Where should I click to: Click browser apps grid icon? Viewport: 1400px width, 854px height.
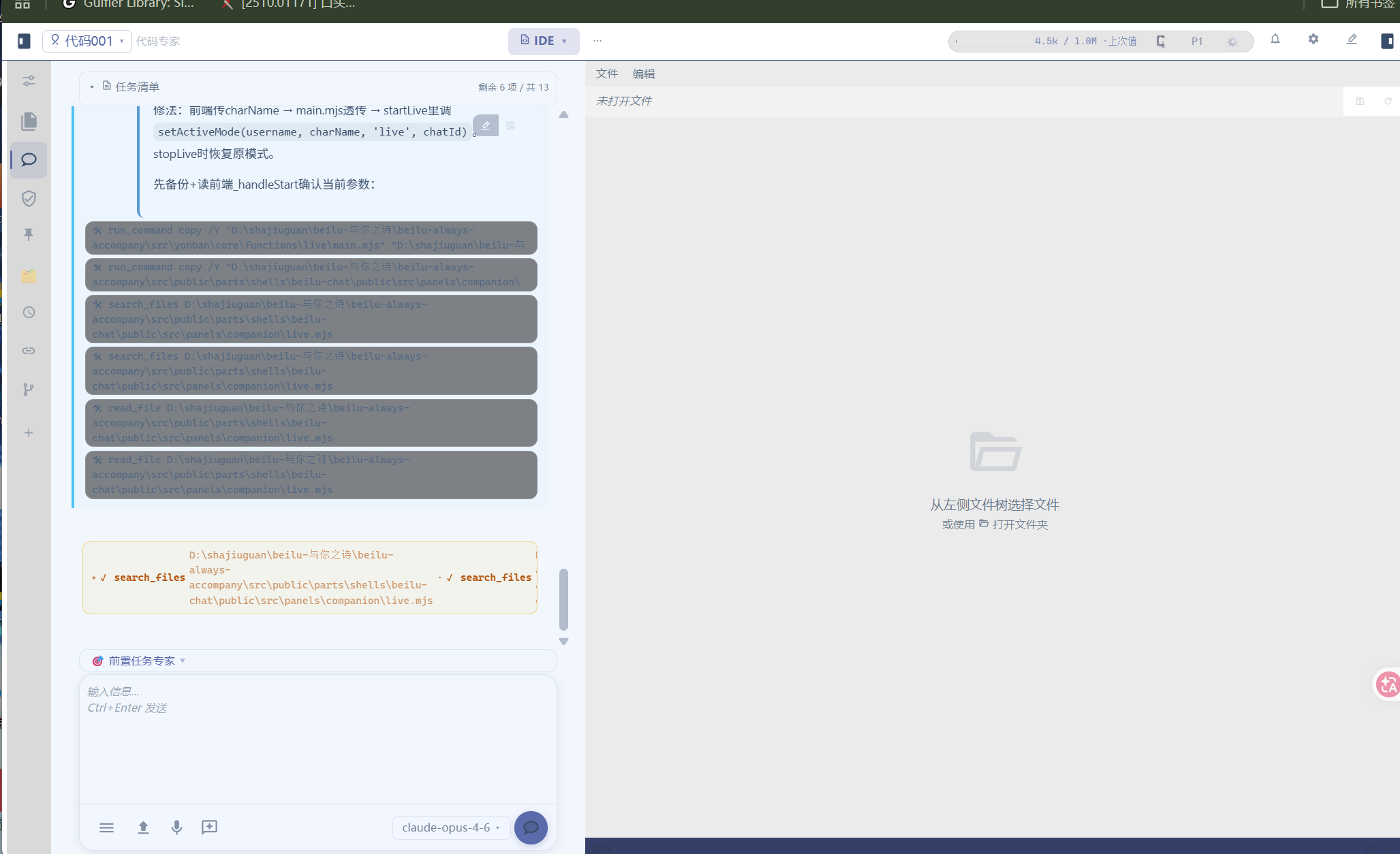(22, 4)
